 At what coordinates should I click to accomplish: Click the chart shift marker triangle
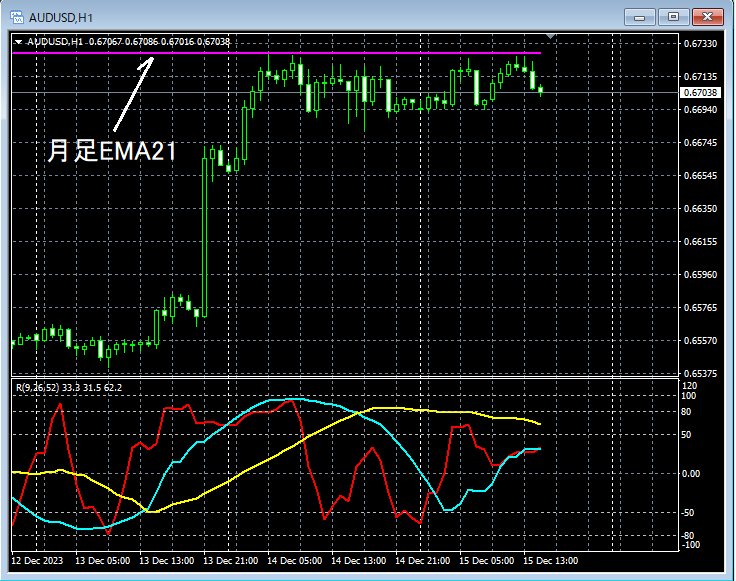pyautogui.click(x=551, y=36)
